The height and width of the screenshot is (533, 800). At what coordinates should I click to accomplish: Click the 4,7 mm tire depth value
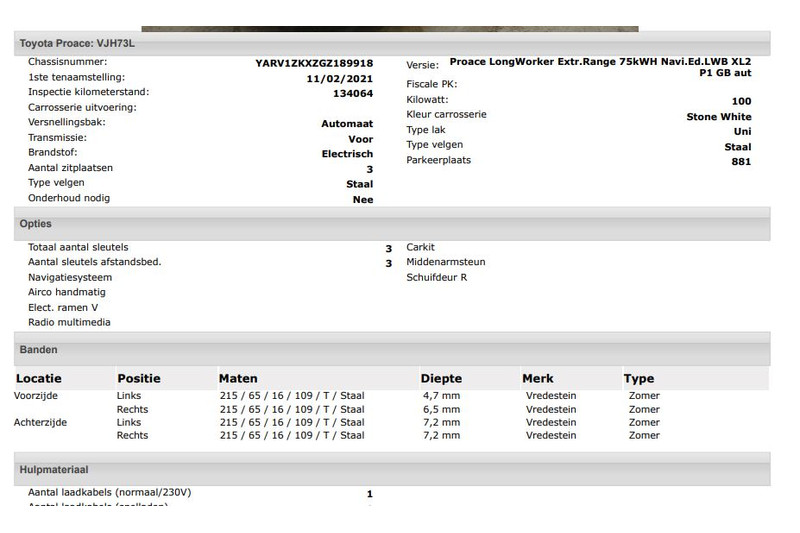[x=441, y=396]
